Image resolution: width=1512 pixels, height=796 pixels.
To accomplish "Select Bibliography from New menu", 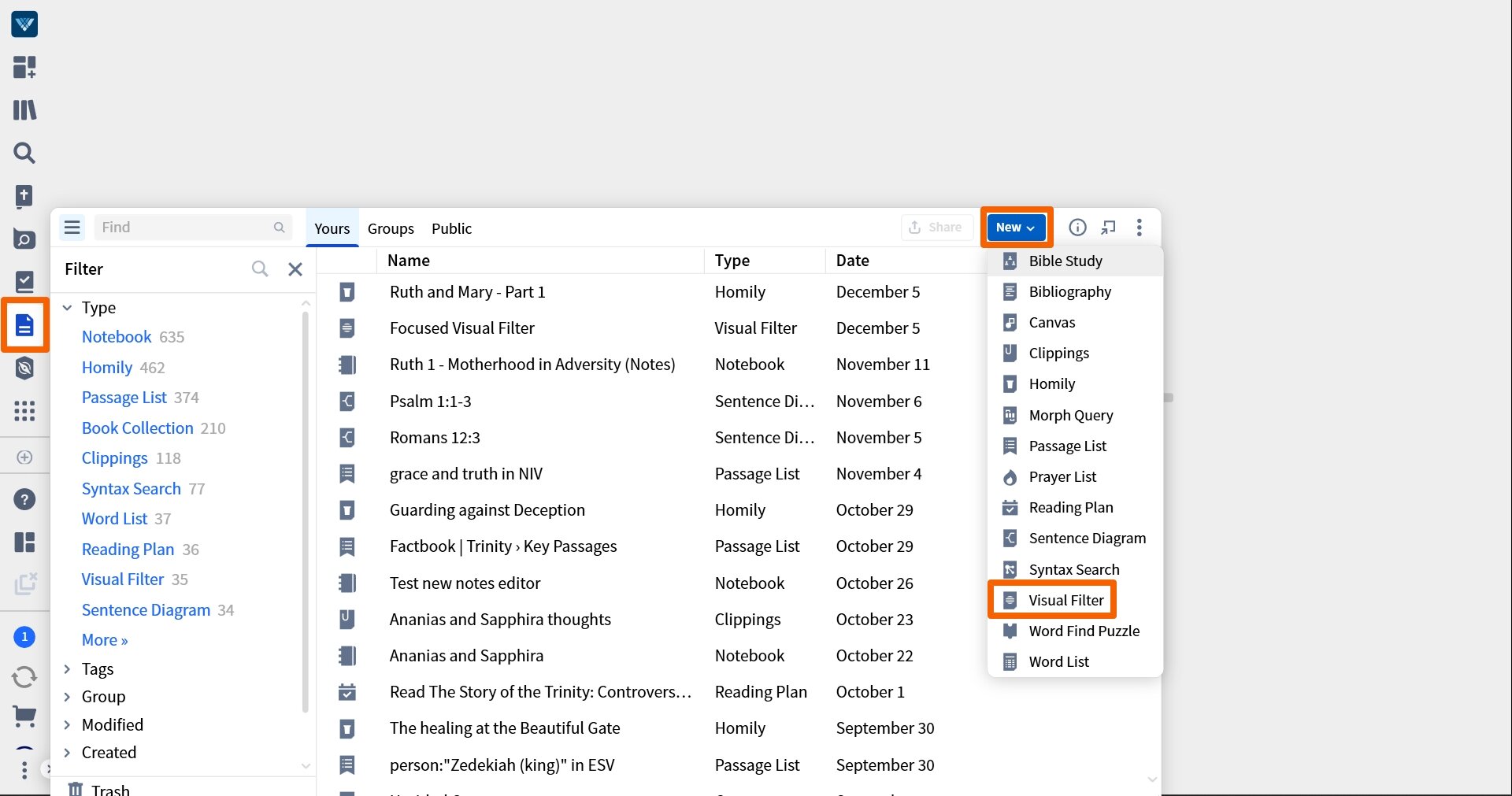I will (x=1075, y=291).
